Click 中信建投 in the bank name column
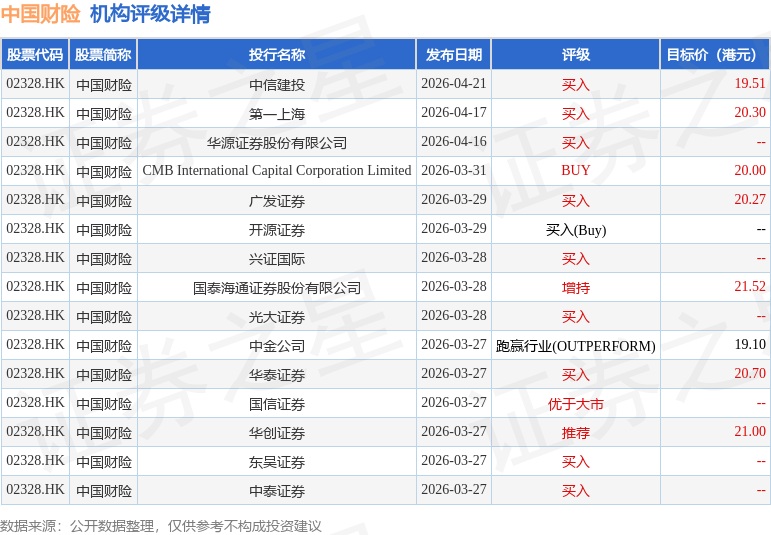 tap(277, 85)
